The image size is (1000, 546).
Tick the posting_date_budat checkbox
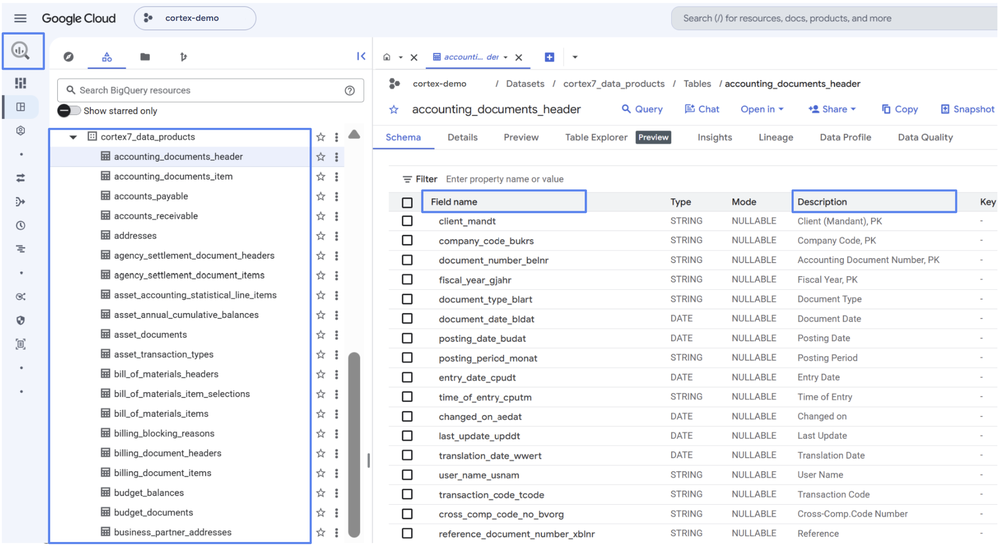407,338
